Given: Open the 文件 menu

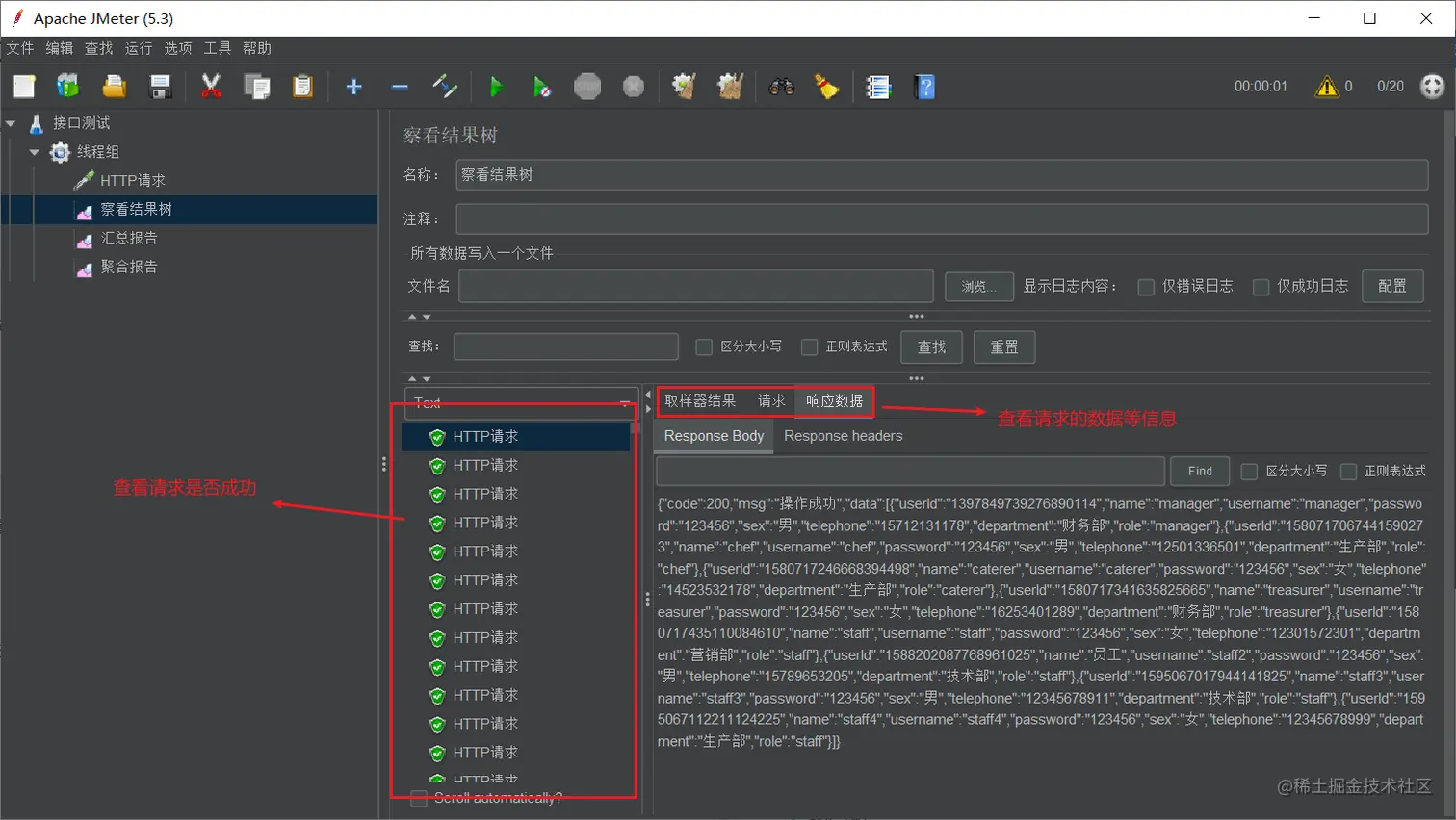Looking at the screenshot, I should point(20,48).
